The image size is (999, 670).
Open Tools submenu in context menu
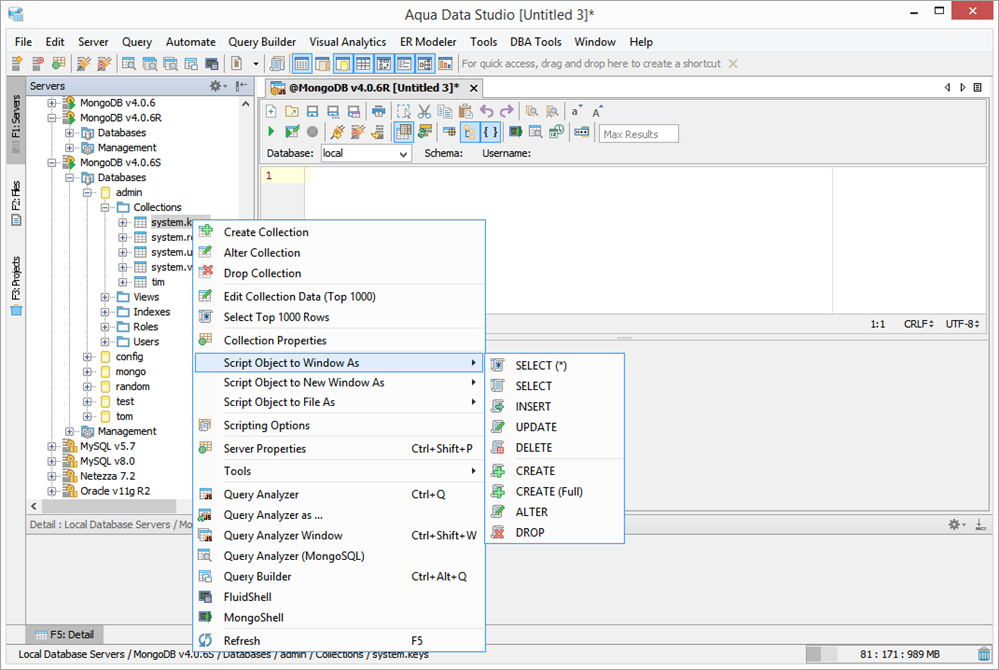coord(339,471)
